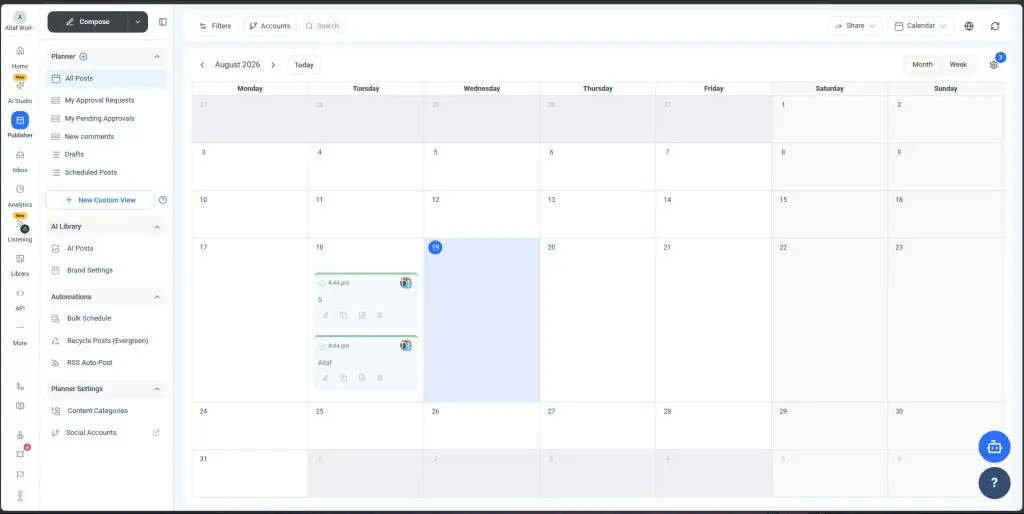Open the Filters button
This screenshot has height=514, width=1024.
click(x=216, y=26)
